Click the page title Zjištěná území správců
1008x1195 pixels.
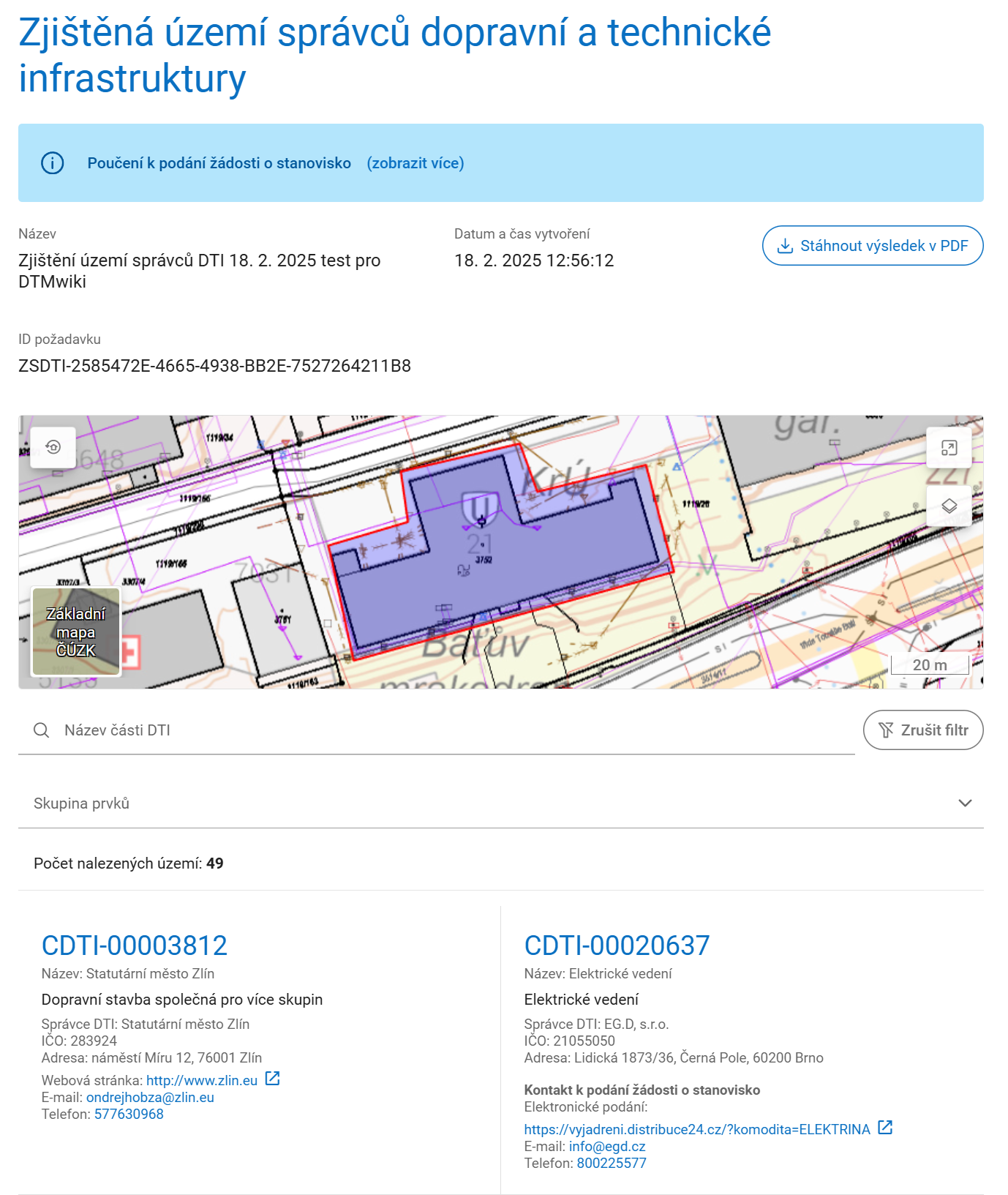[395, 55]
